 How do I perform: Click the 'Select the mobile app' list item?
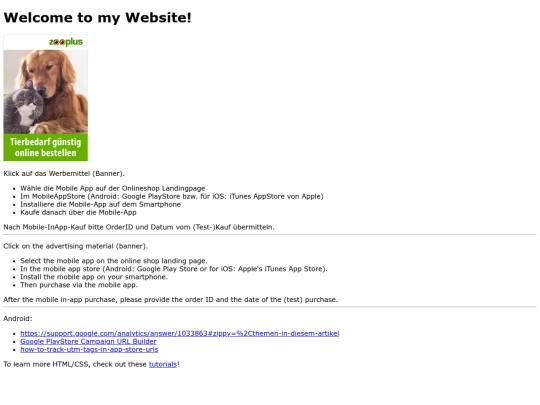[114, 261]
